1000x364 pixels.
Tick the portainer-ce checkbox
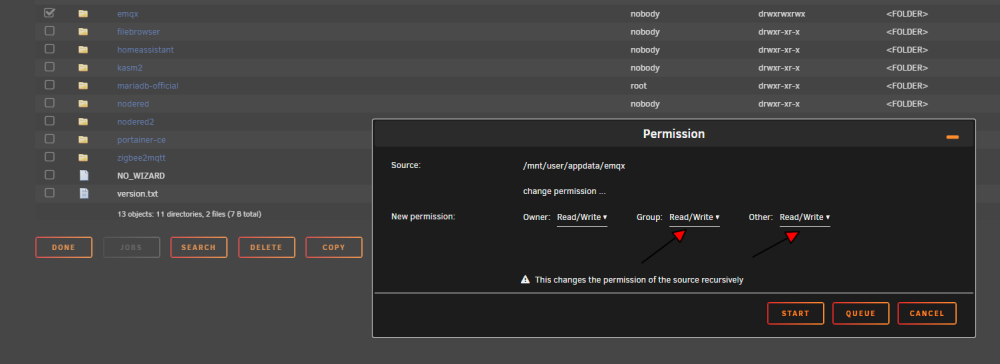[x=49, y=138]
